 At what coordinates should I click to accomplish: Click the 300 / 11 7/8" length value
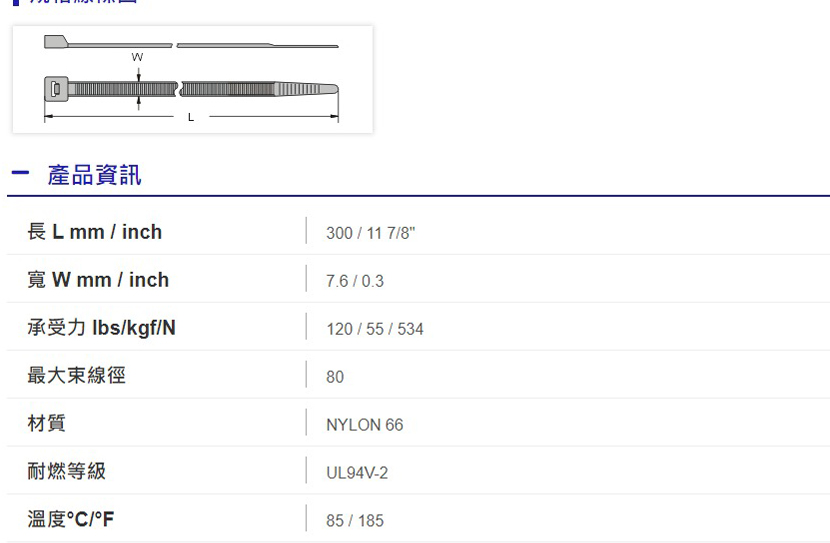(x=370, y=233)
